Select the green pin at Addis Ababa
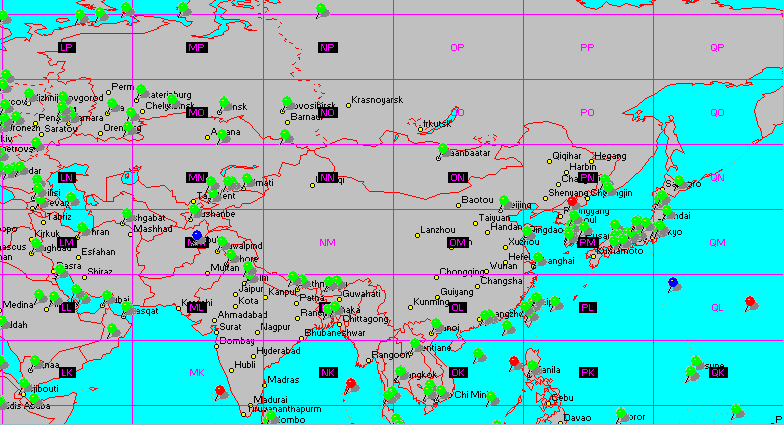Viewport: 784px width, 425px height. (x=33, y=398)
